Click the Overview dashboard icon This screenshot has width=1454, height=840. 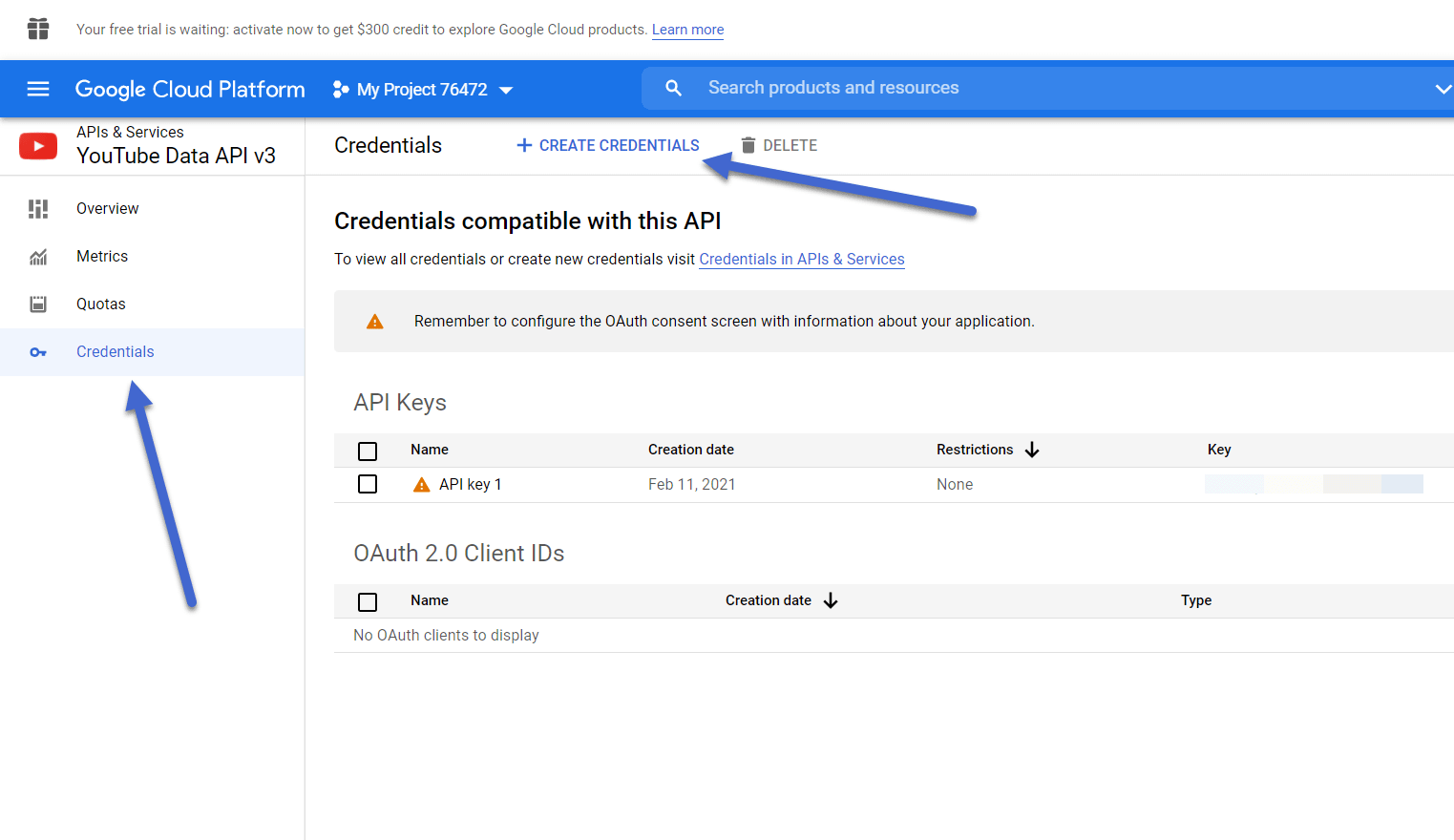point(38,209)
